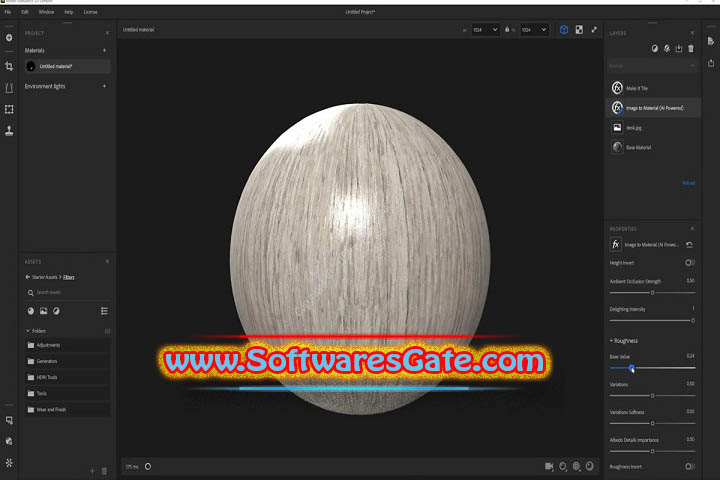Click the Ambient Occlusion Strength slider

pyautogui.click(x=652, y=293)
